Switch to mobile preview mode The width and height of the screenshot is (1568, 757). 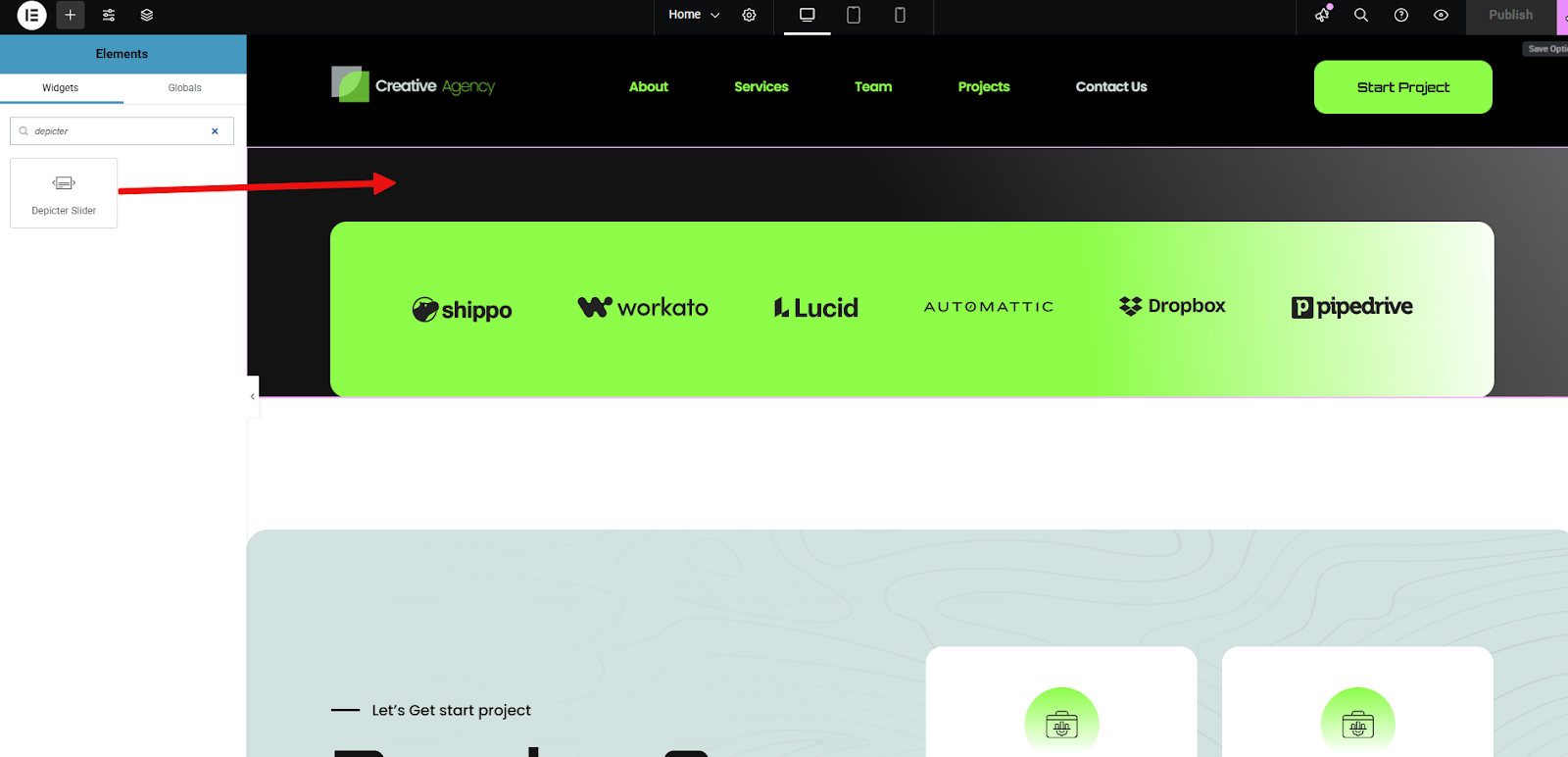900,15
